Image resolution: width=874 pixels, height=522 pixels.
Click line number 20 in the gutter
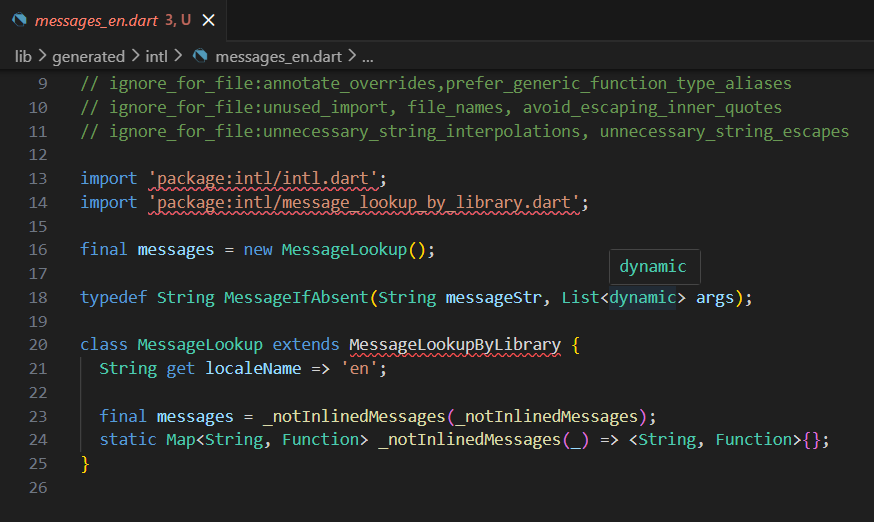[x=38, y=345]
